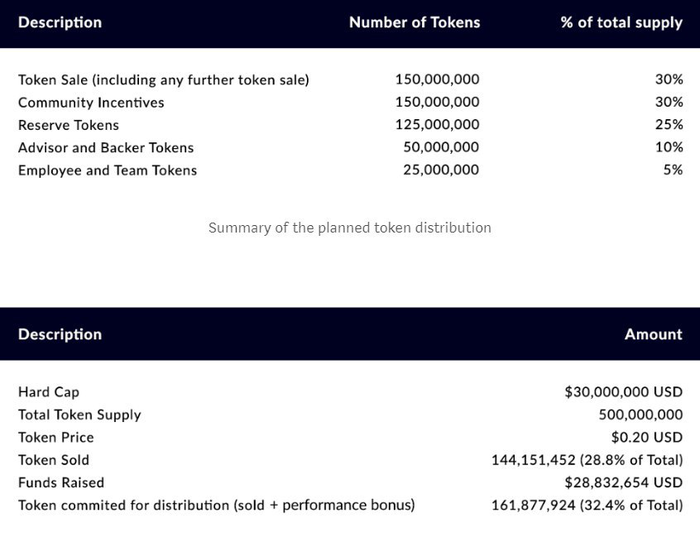Click the "% of total supply" column header

621,22
